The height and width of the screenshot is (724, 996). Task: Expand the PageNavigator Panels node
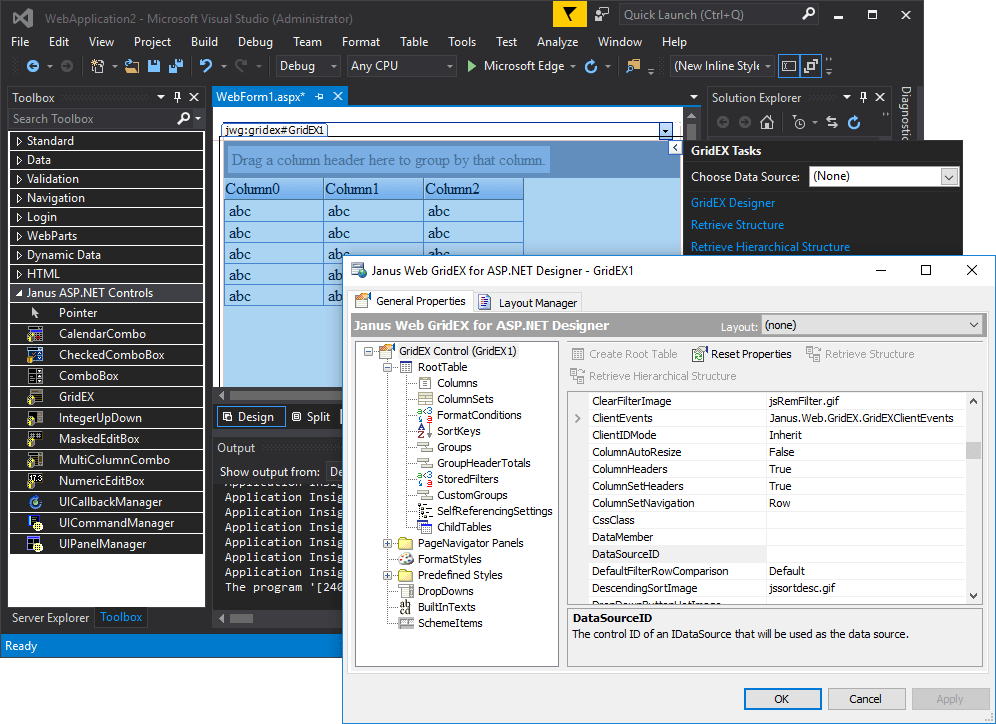[x=387, y=543]
